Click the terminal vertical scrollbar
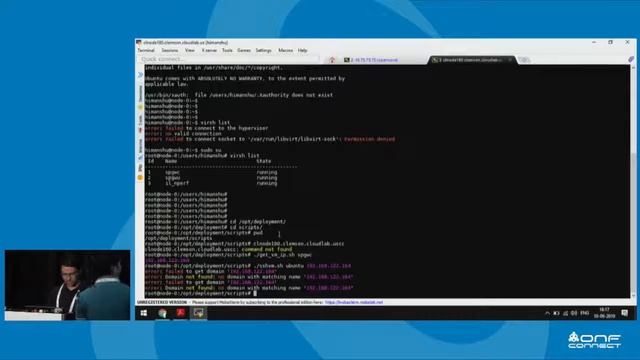Screen dimensions: 640x360 coord(633,181)
